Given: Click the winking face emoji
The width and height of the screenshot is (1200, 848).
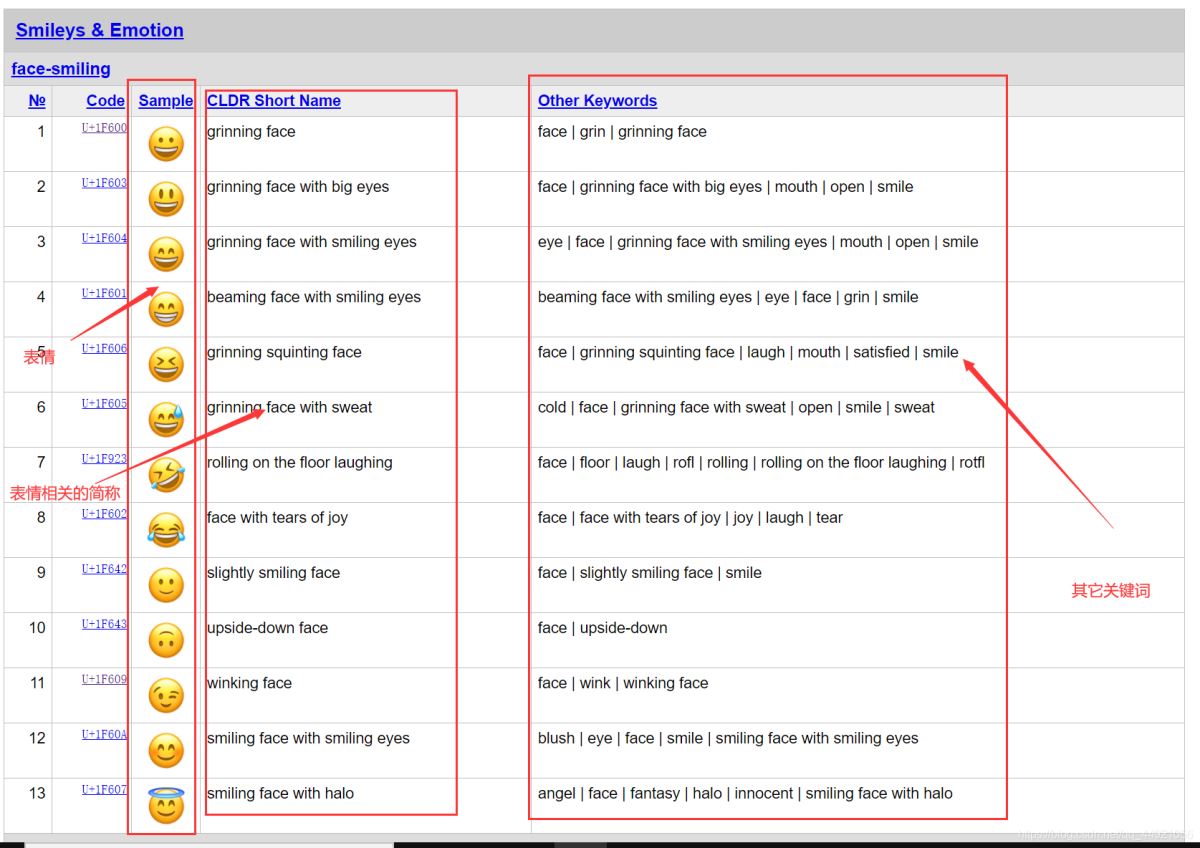Looking at the screenshot, I should 166,695.
